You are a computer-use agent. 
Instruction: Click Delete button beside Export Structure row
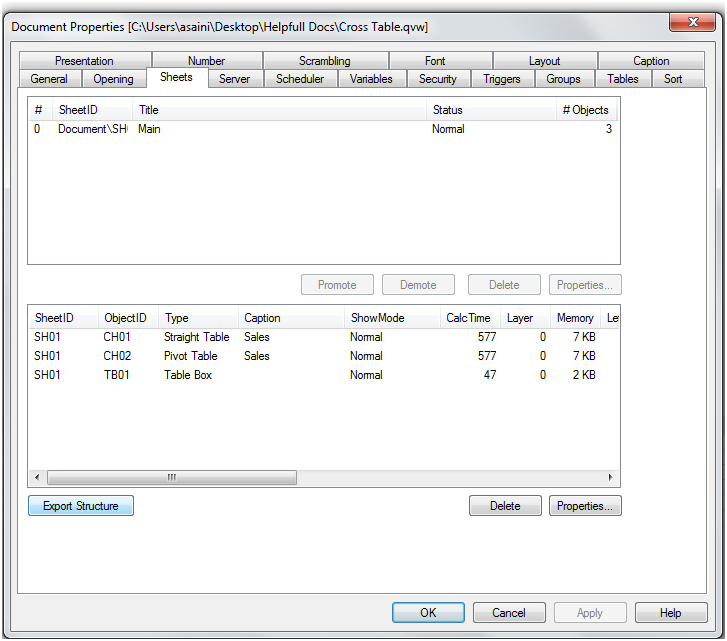pos(505,506)
